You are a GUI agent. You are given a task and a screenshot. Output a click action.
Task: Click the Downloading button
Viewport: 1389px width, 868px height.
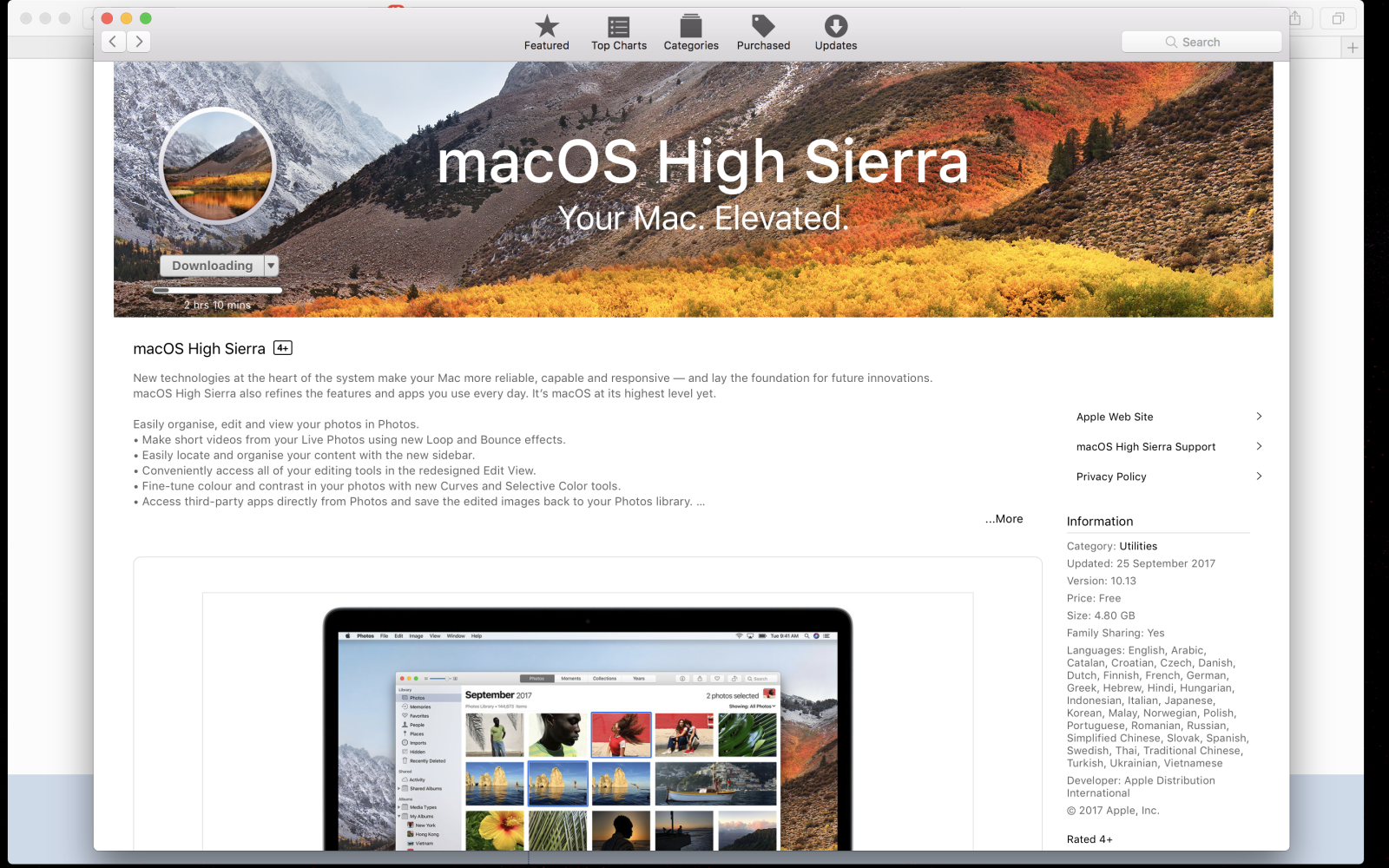click(212, 266)
